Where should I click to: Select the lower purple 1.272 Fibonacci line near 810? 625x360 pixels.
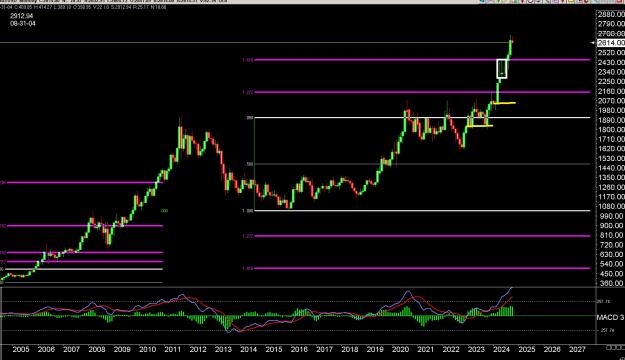tap(422, 236)
